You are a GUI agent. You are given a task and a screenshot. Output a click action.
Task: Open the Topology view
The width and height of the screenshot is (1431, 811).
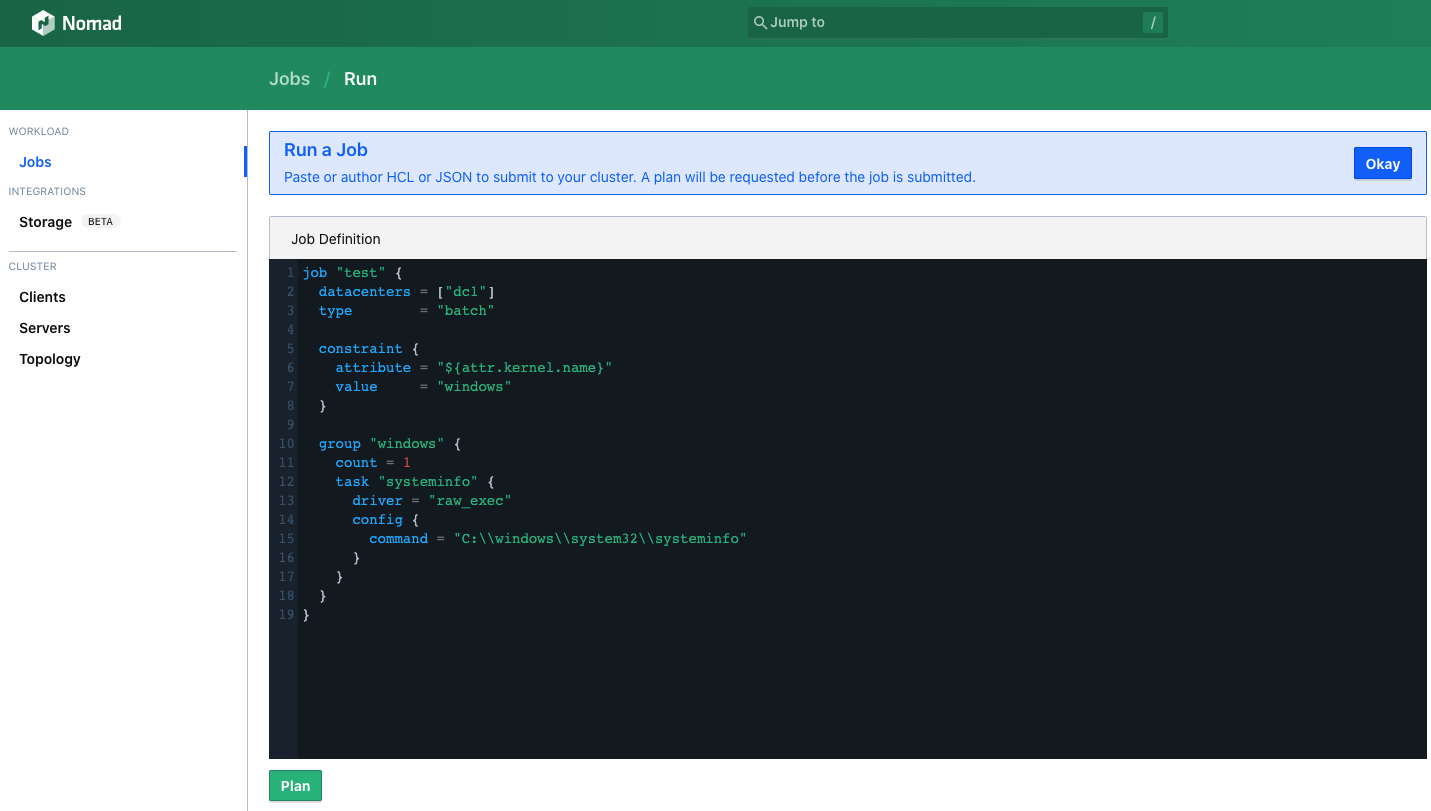tap(50, 359)
